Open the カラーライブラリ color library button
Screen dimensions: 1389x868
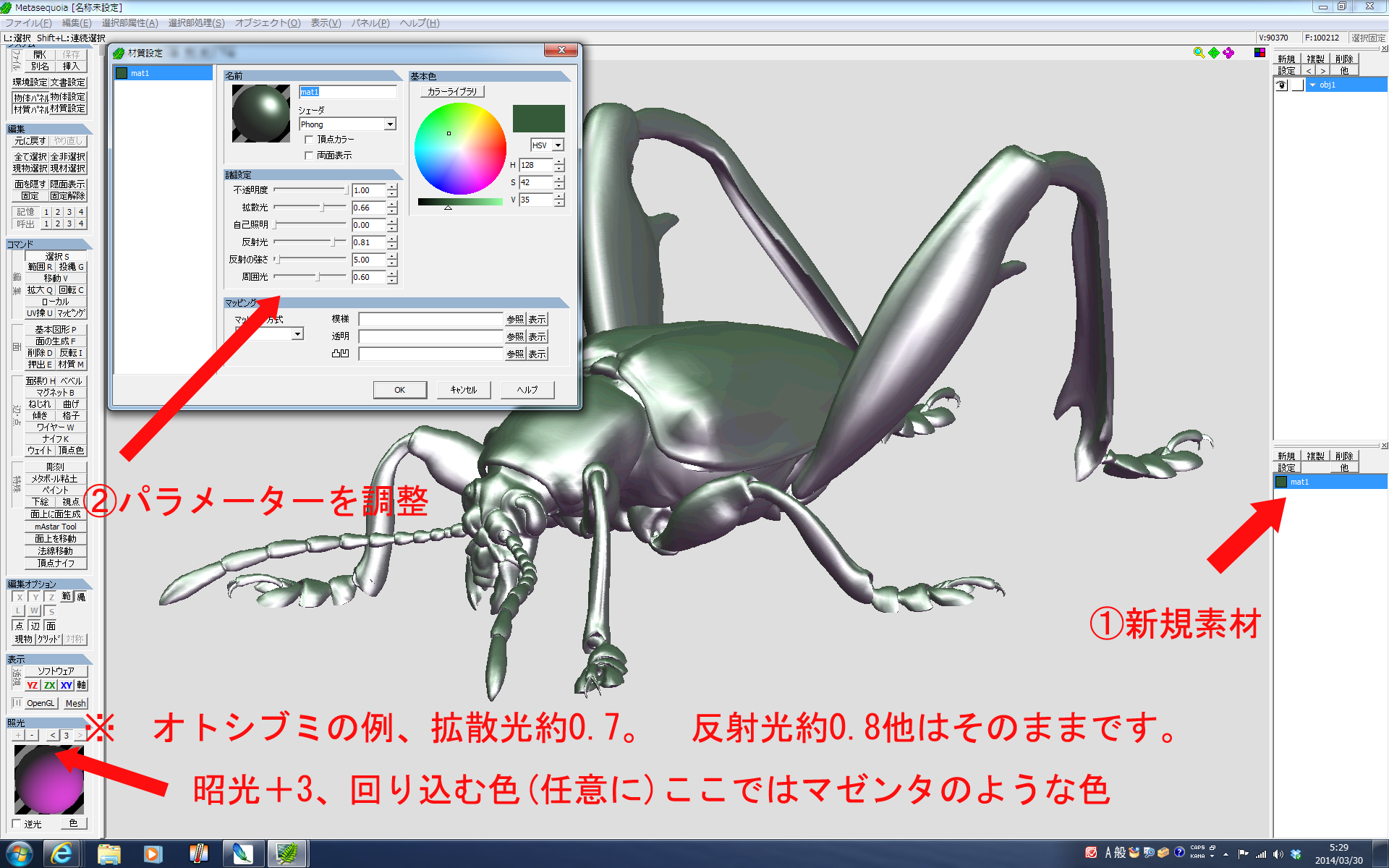[452, 92]
